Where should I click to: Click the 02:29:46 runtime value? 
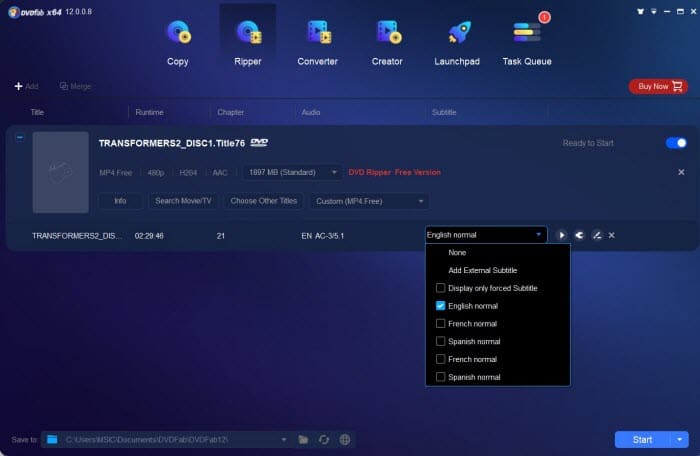(x=149, y=236)
